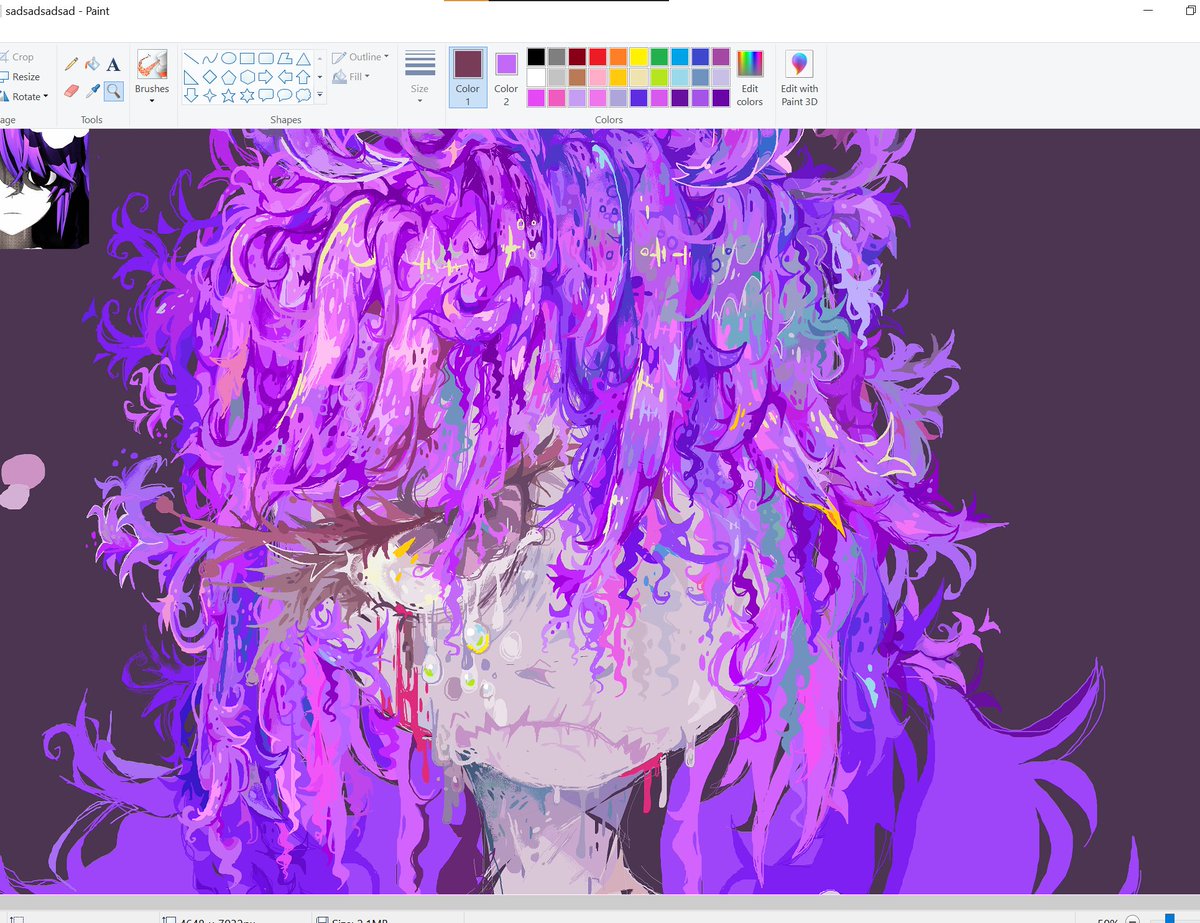Click the Resize button
The image size is (1200, 923).
click(20, 77)
